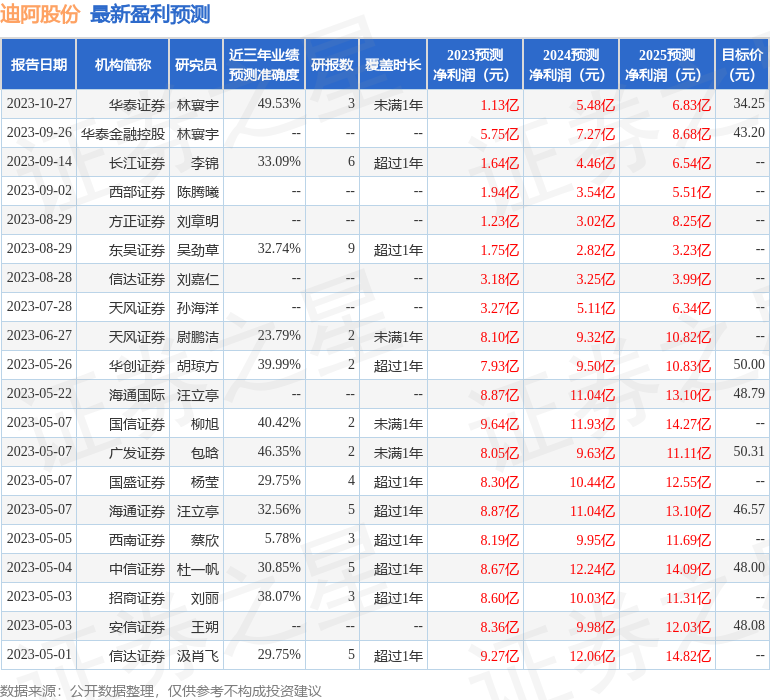
Task: Click researcher 杨莹
Action: (205, 482)
